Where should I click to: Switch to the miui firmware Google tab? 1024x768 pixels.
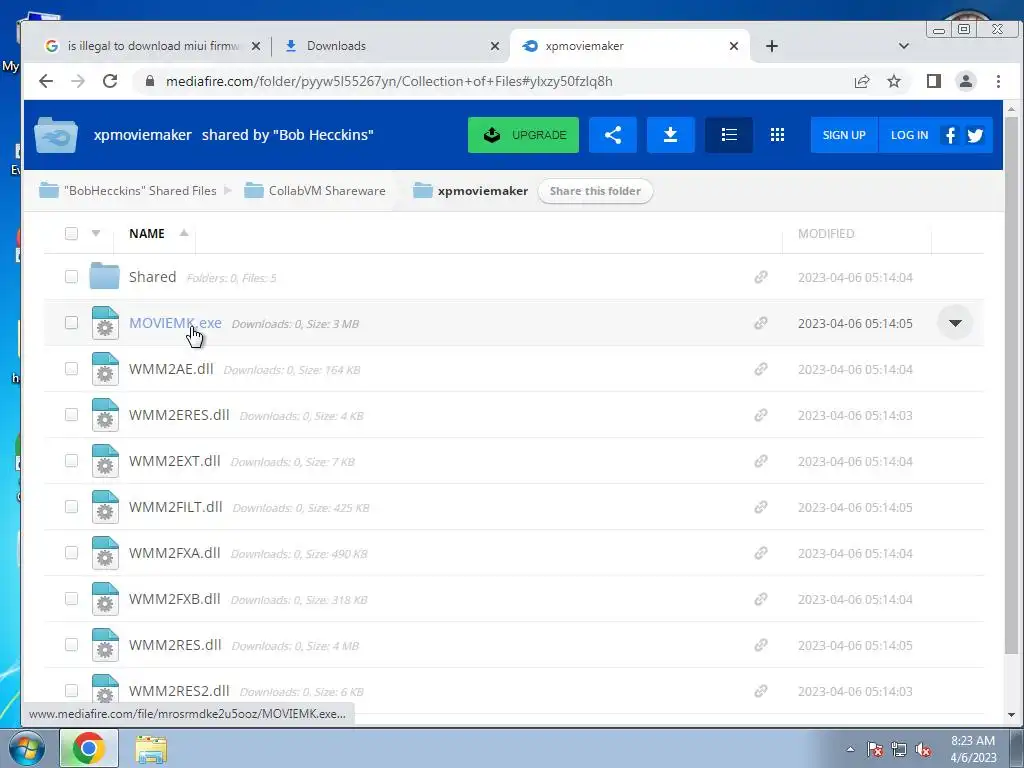tap(153, 46)
